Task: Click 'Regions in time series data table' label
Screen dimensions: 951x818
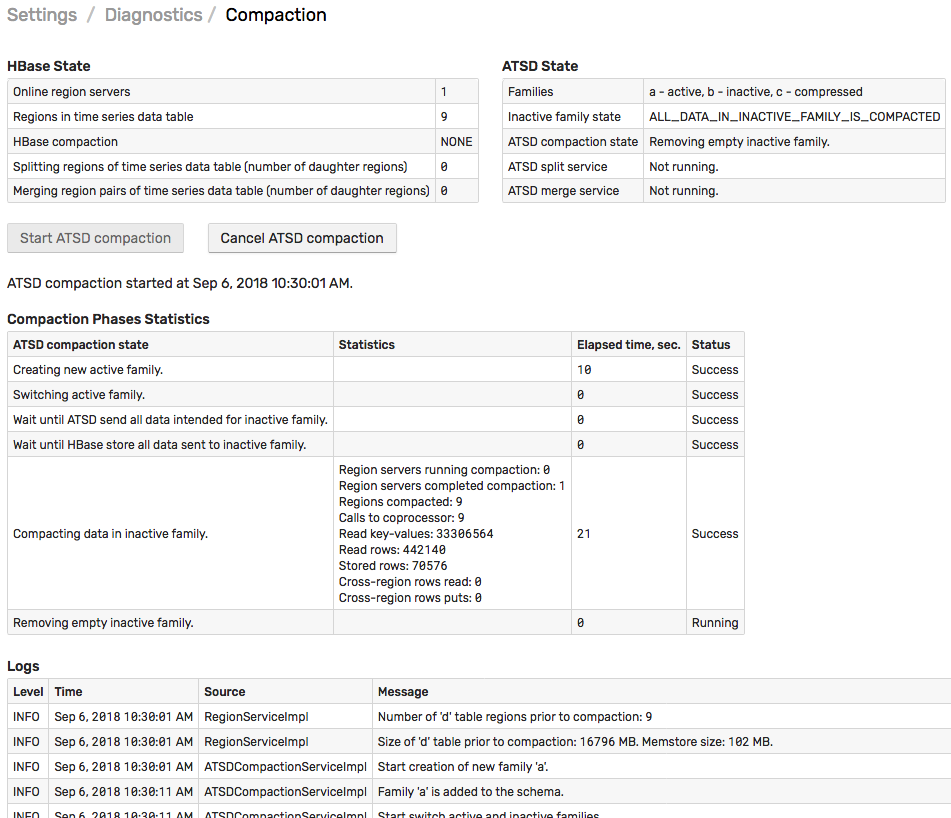Action: tap(103, 116)
